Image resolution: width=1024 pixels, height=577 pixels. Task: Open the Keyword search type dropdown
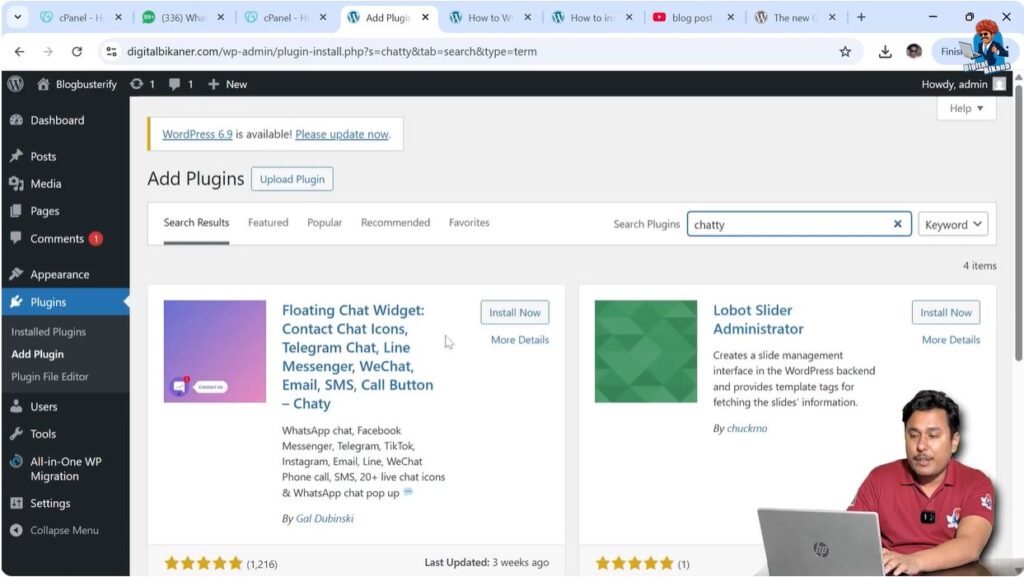pos(953,225)
